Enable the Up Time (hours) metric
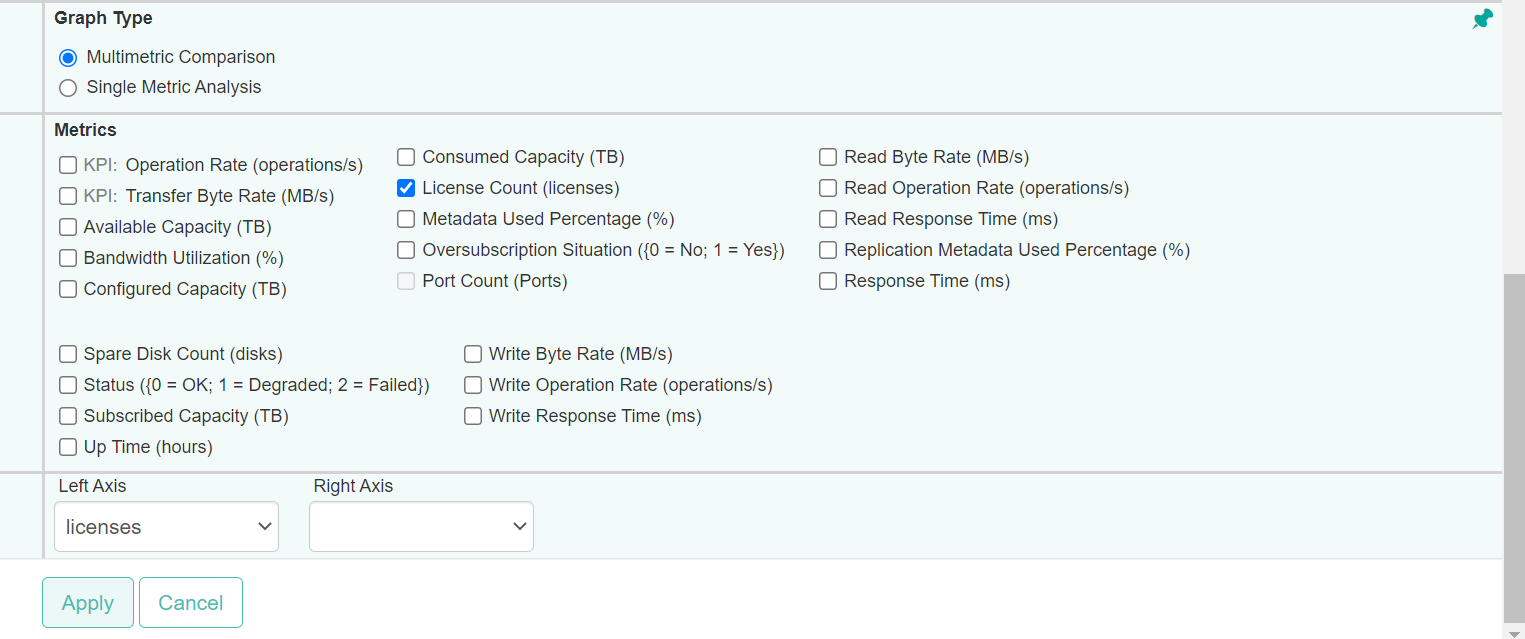The image size is (1525, 639). (67, 447)
